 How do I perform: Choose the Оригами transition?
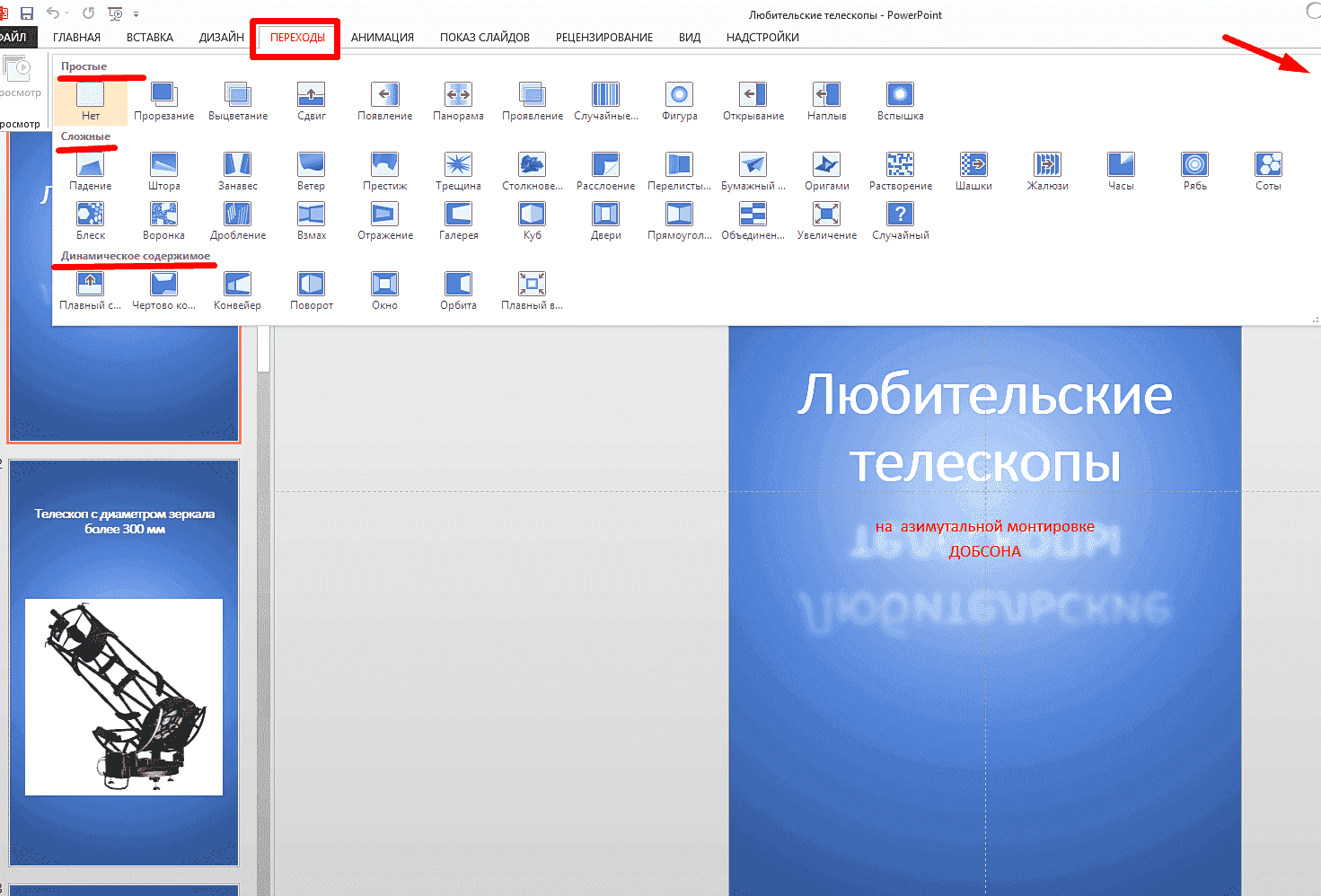(x=826, y=171)
